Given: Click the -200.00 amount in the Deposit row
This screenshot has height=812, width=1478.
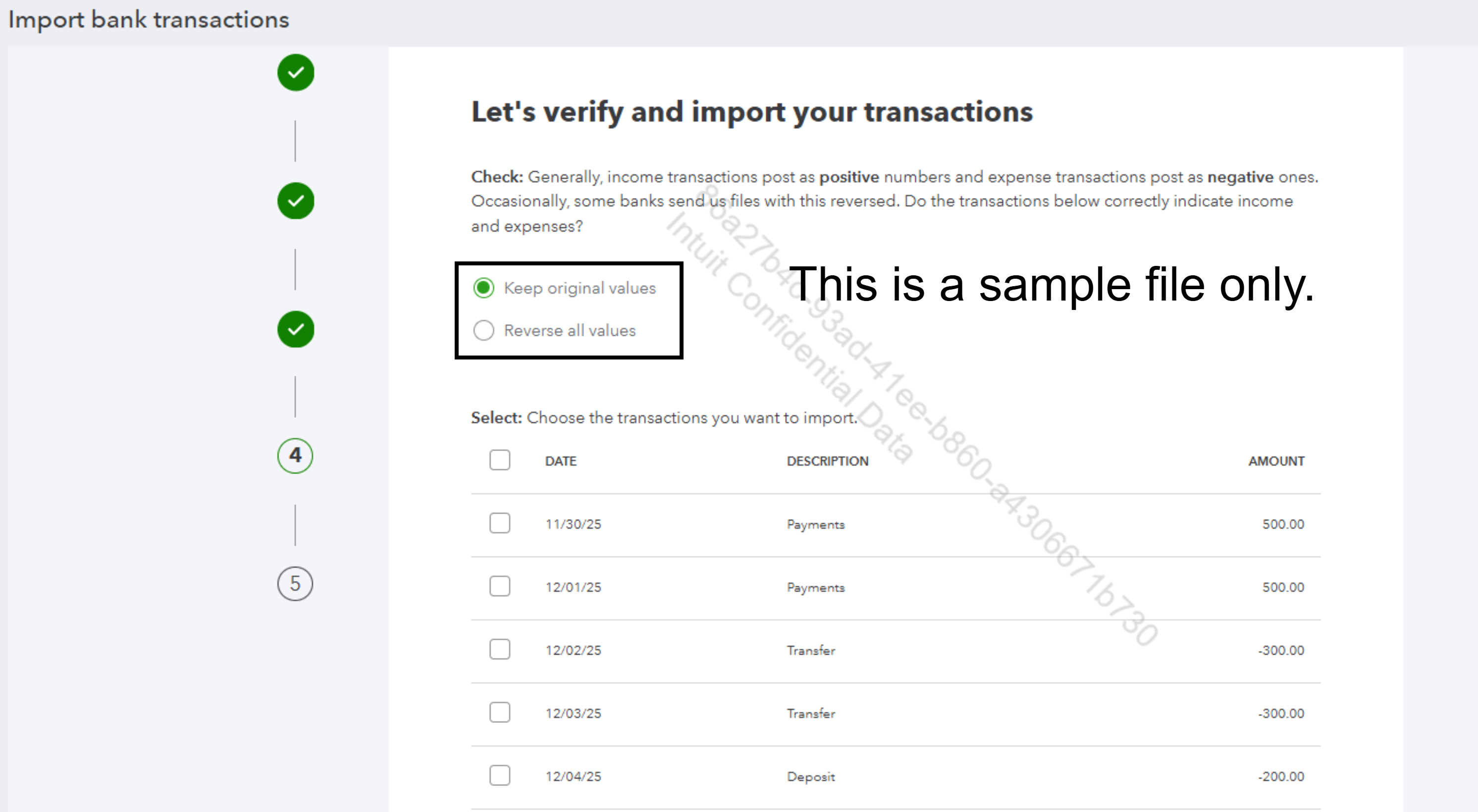Looking at the screenshot, I should click(x=1281, y=776).
